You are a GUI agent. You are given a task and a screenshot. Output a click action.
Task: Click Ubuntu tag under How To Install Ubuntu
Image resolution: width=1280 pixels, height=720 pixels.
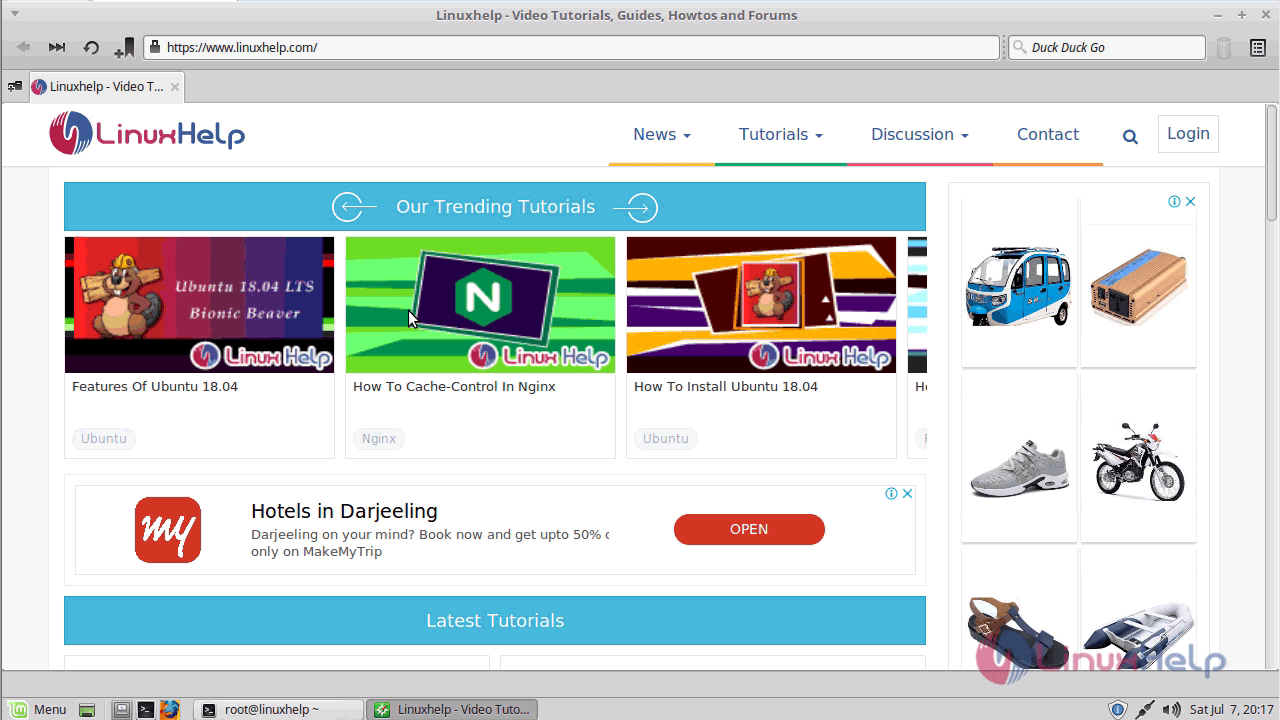point(666,438)
